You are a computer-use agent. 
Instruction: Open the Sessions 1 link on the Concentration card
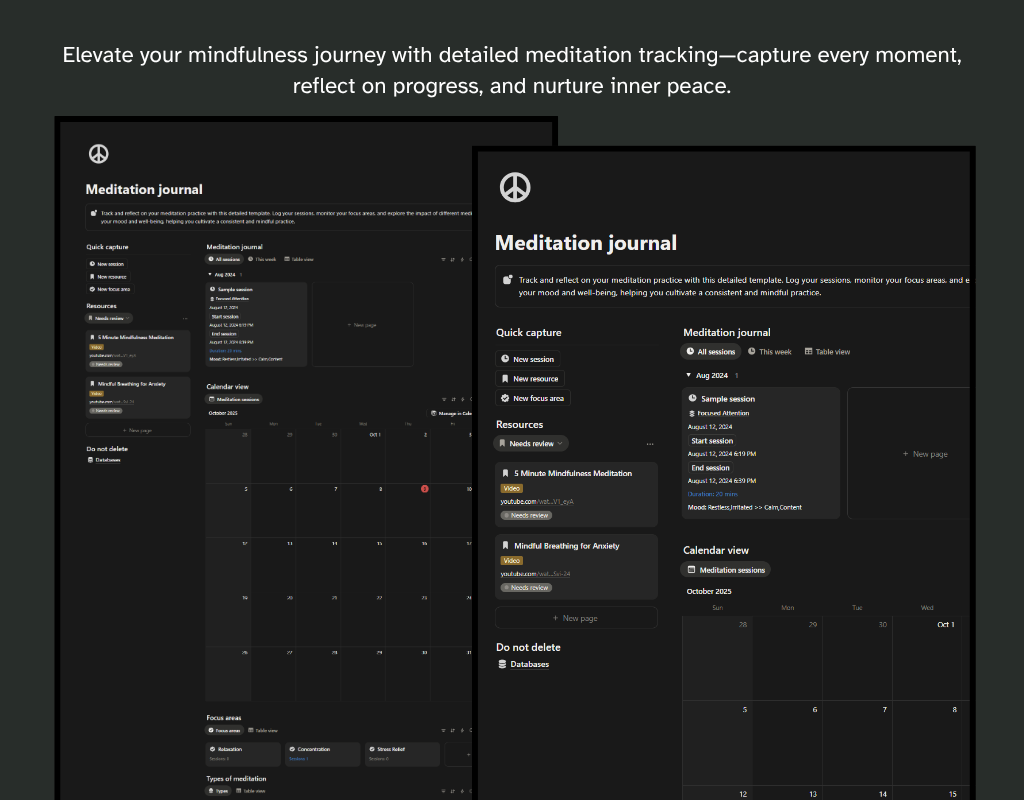pos(298,759)
